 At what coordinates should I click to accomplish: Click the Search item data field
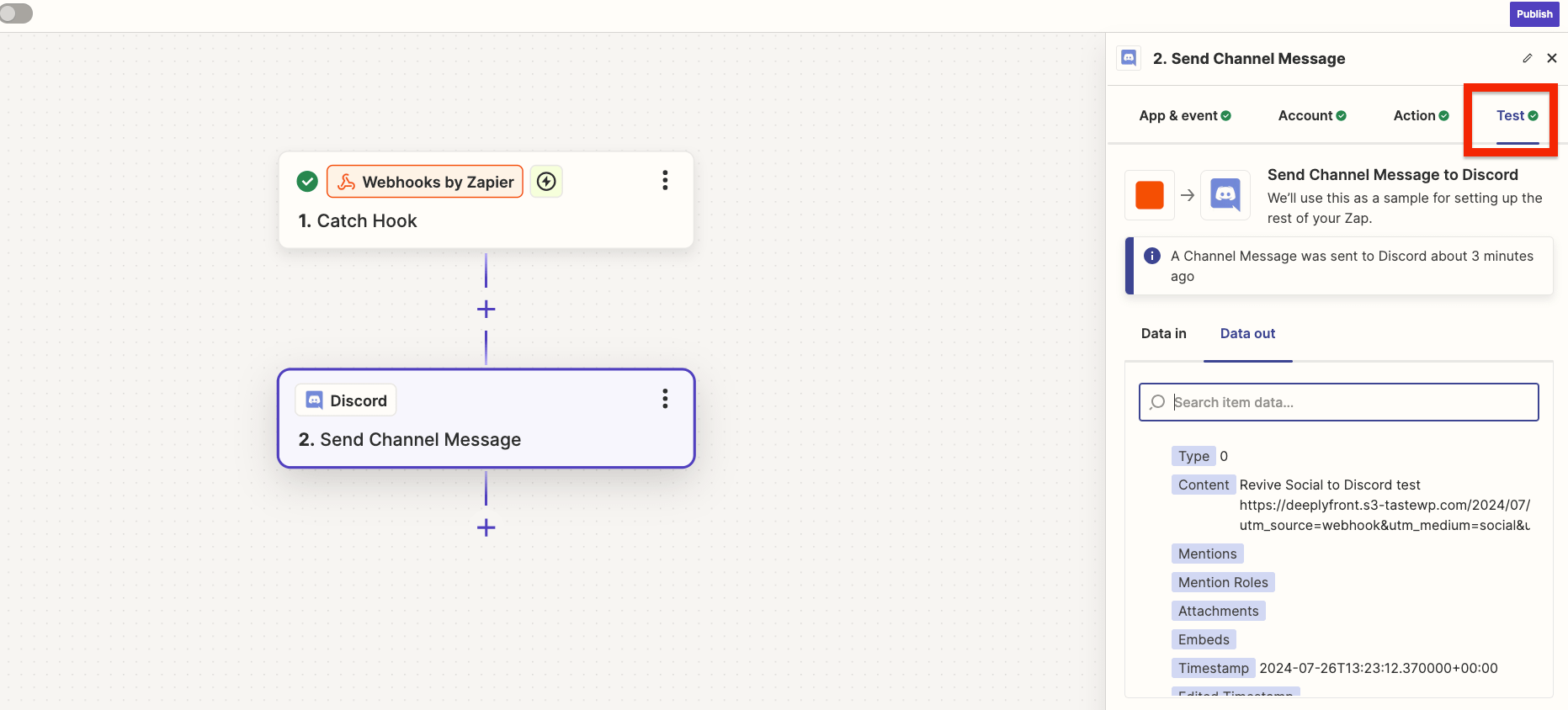(1347, 402)
